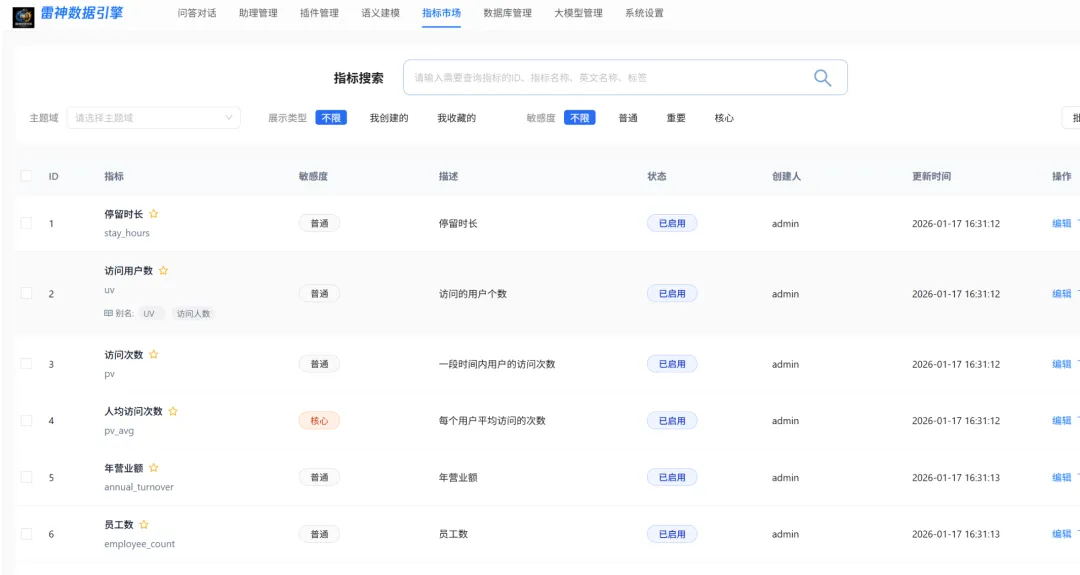This screenshot has height=575, width=1080.
Task: Click description 访问的用户个数
Action: [x=472, y=293]
